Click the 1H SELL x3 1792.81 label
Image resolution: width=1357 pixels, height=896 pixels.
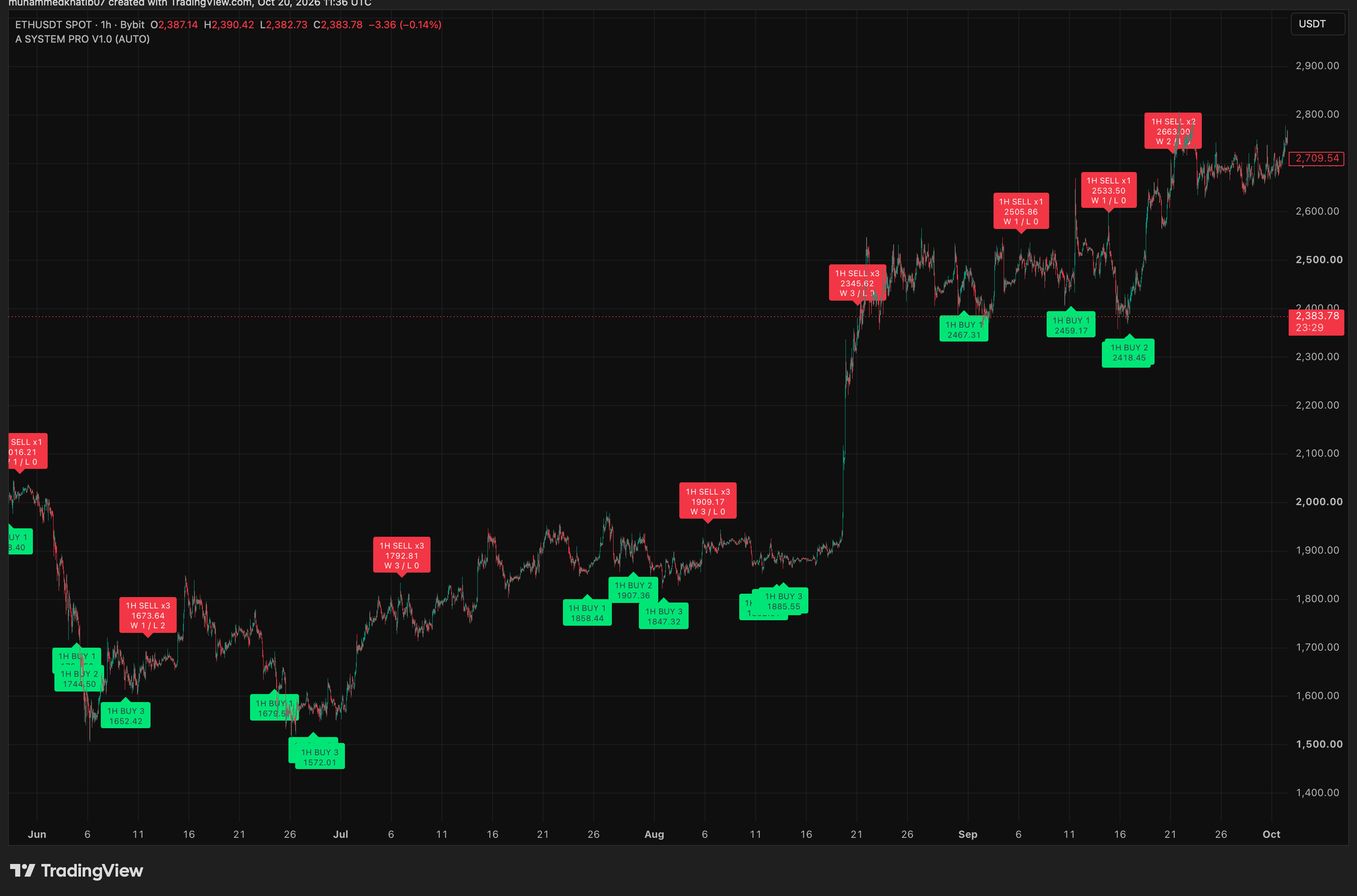pos(402,555)
